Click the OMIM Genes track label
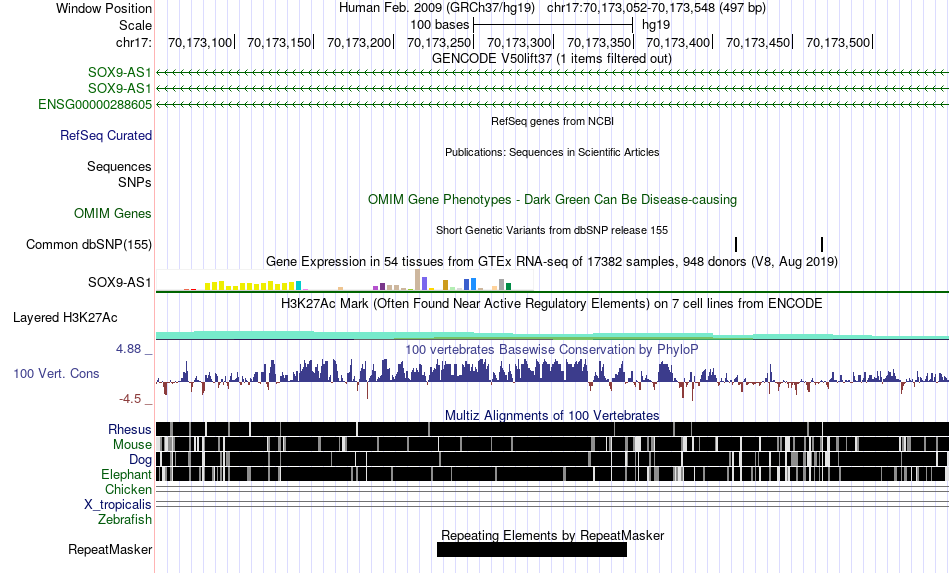 tap(113, 214)
